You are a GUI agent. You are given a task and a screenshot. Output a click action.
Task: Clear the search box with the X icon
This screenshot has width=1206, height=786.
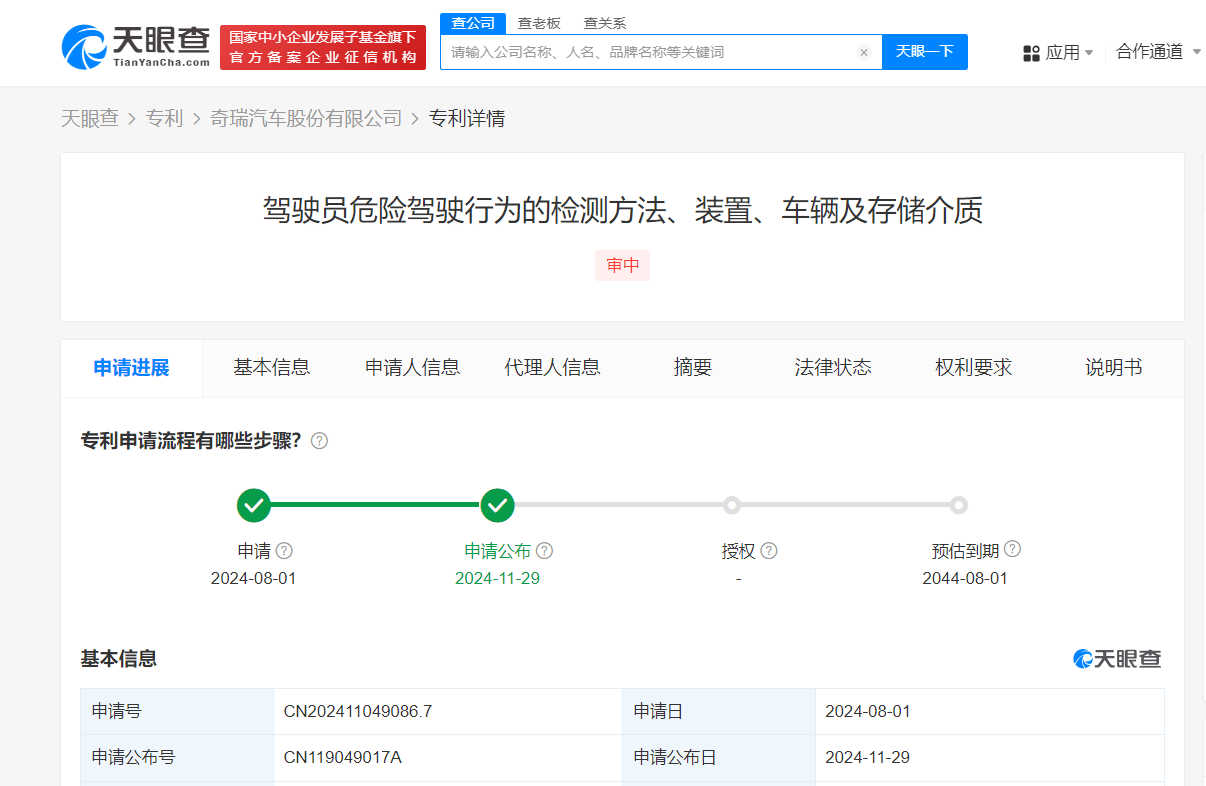point(864,52)
